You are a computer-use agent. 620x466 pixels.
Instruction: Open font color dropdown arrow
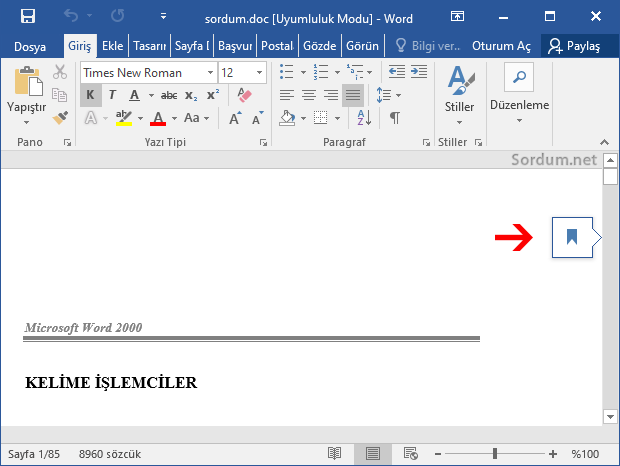(x=174, y=118)
